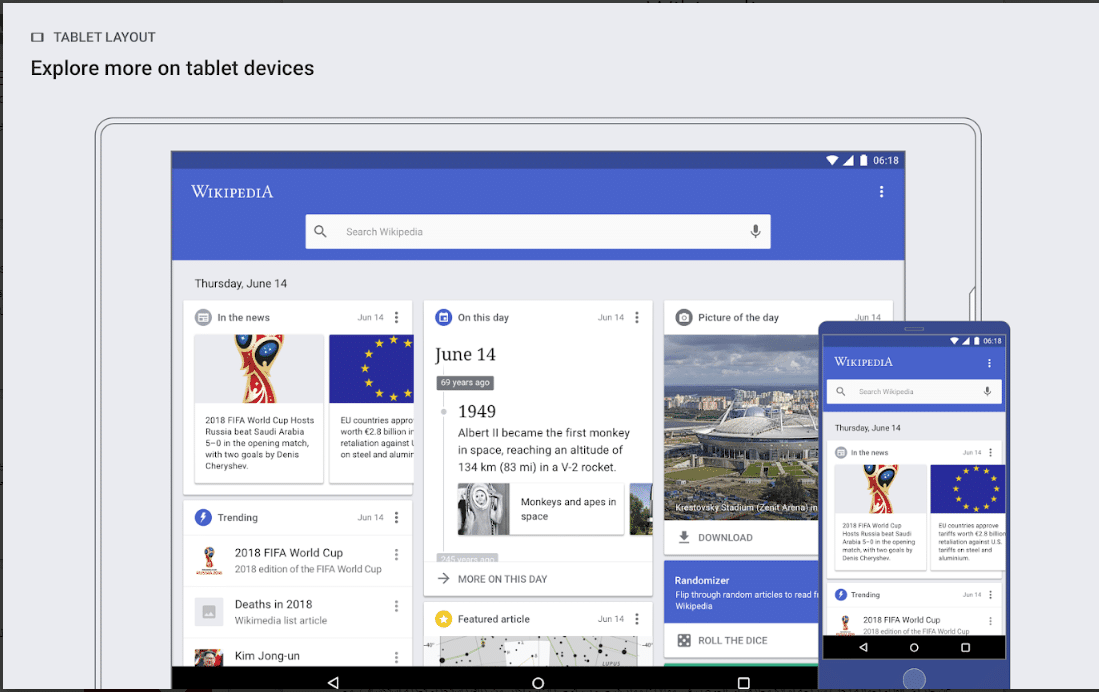Viewport: 1099px width, 692px height.
Task: Open options menu for On this day card
Action: click(x=636, y=317)
